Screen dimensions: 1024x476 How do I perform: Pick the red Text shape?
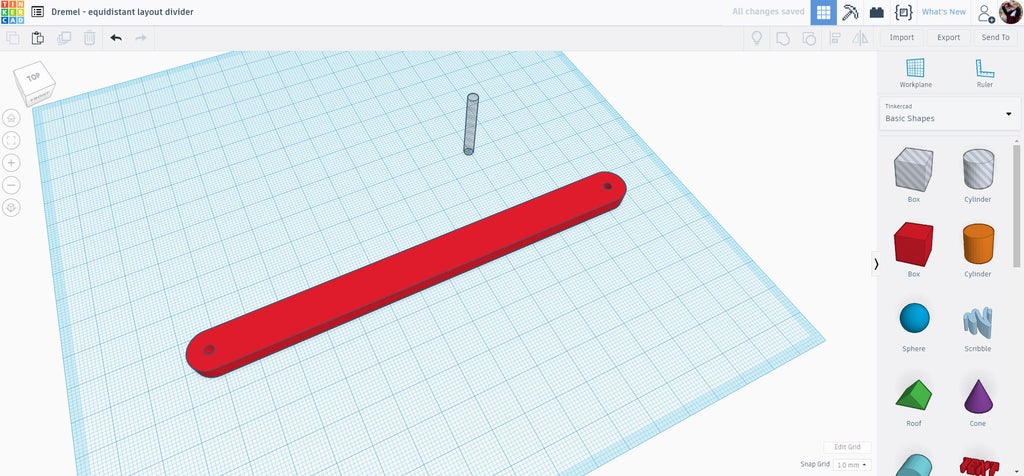[x=978, y=465]
